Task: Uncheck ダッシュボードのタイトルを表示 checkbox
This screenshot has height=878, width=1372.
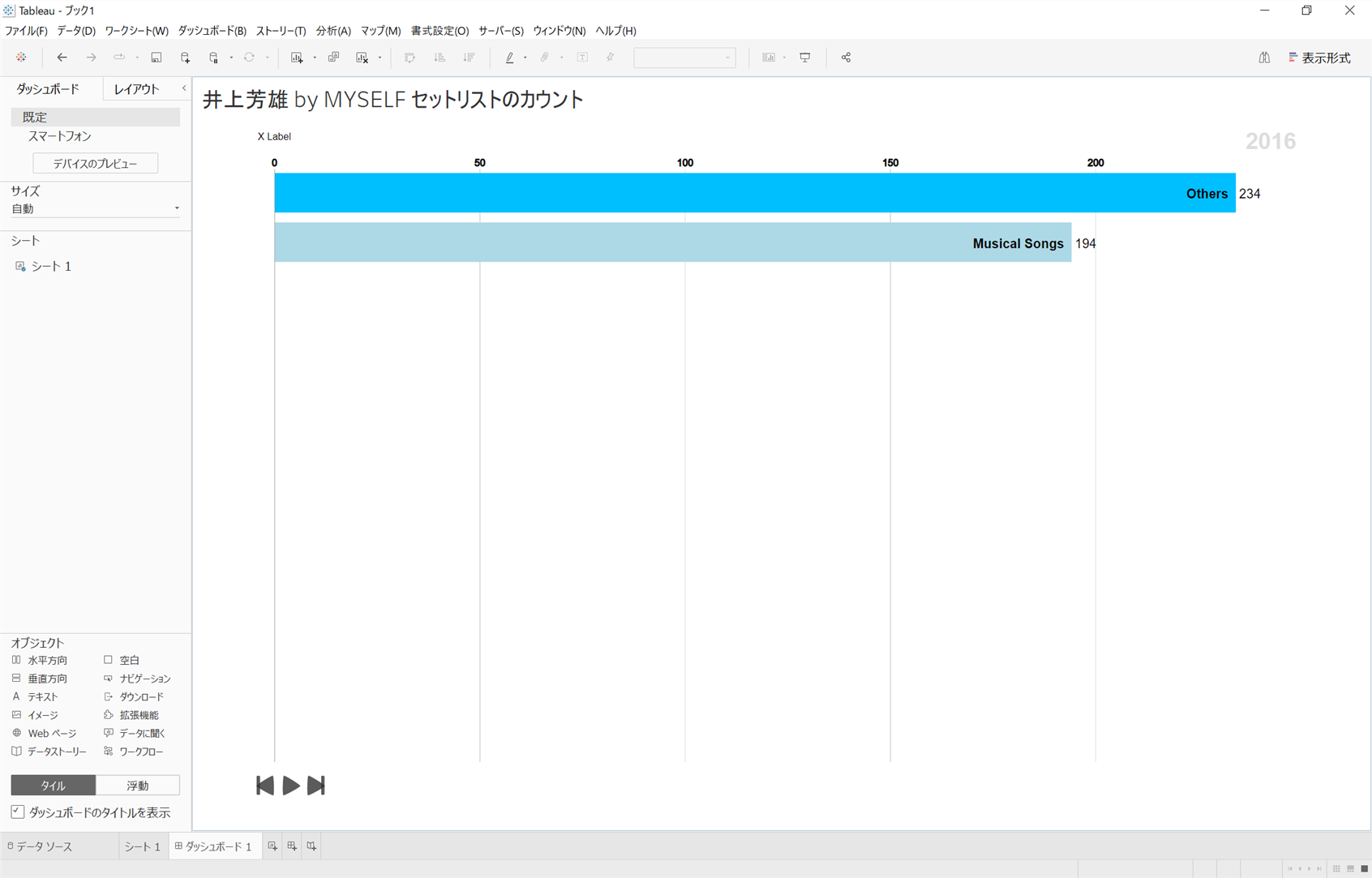Action: [x=18, y=812]
